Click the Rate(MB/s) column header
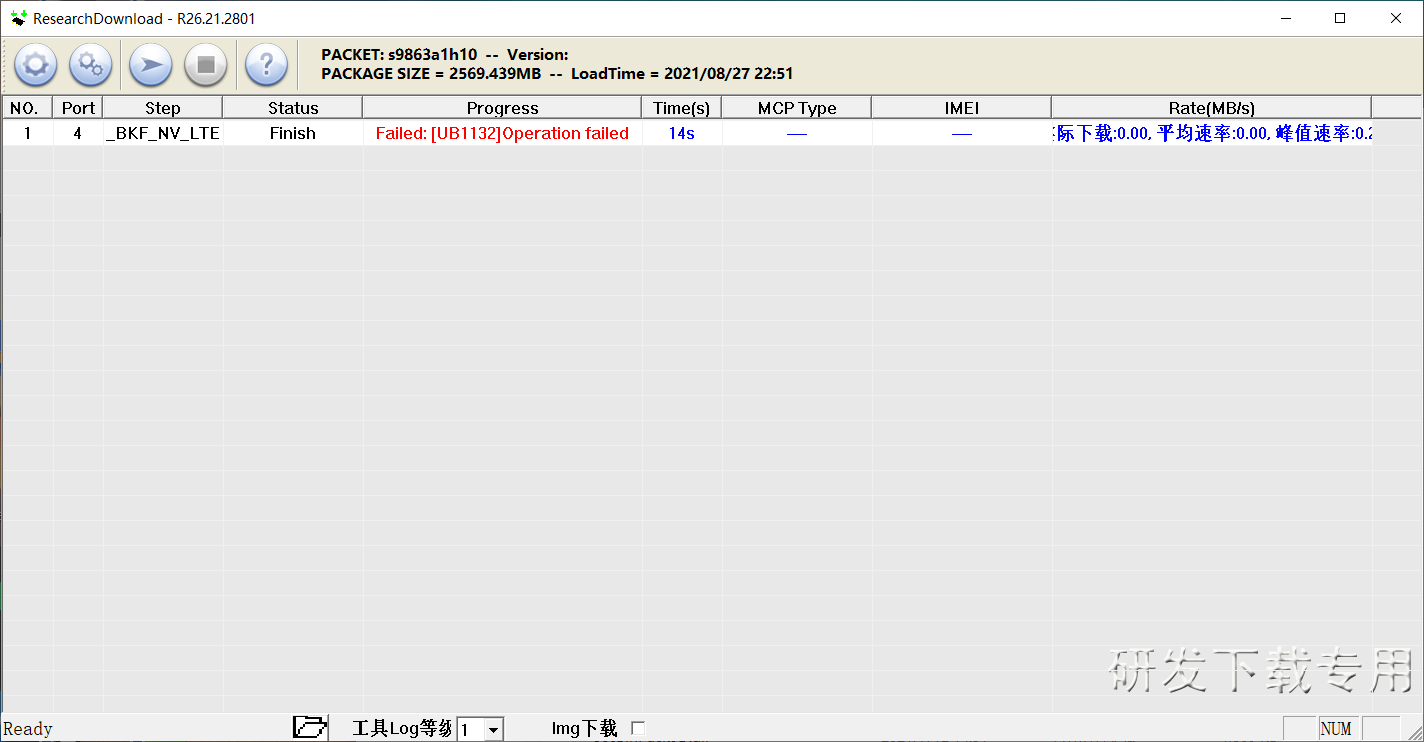This screenshot has width=1424, height=742. 1211,108
